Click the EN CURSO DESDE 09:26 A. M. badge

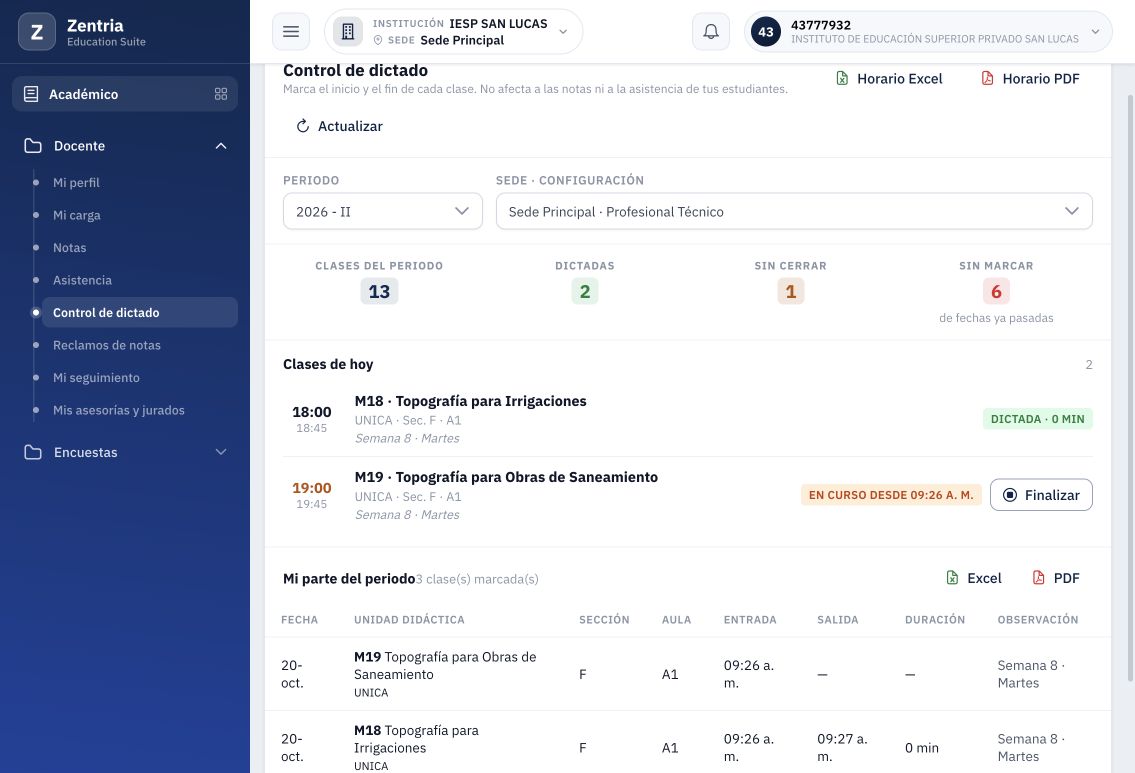tap(891, 495)
